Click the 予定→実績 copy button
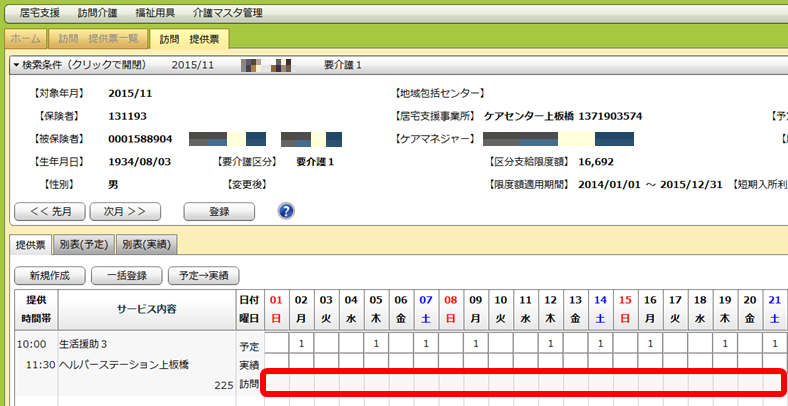Image resolution: width=788 pixels, height=406 pixels. 203,275
